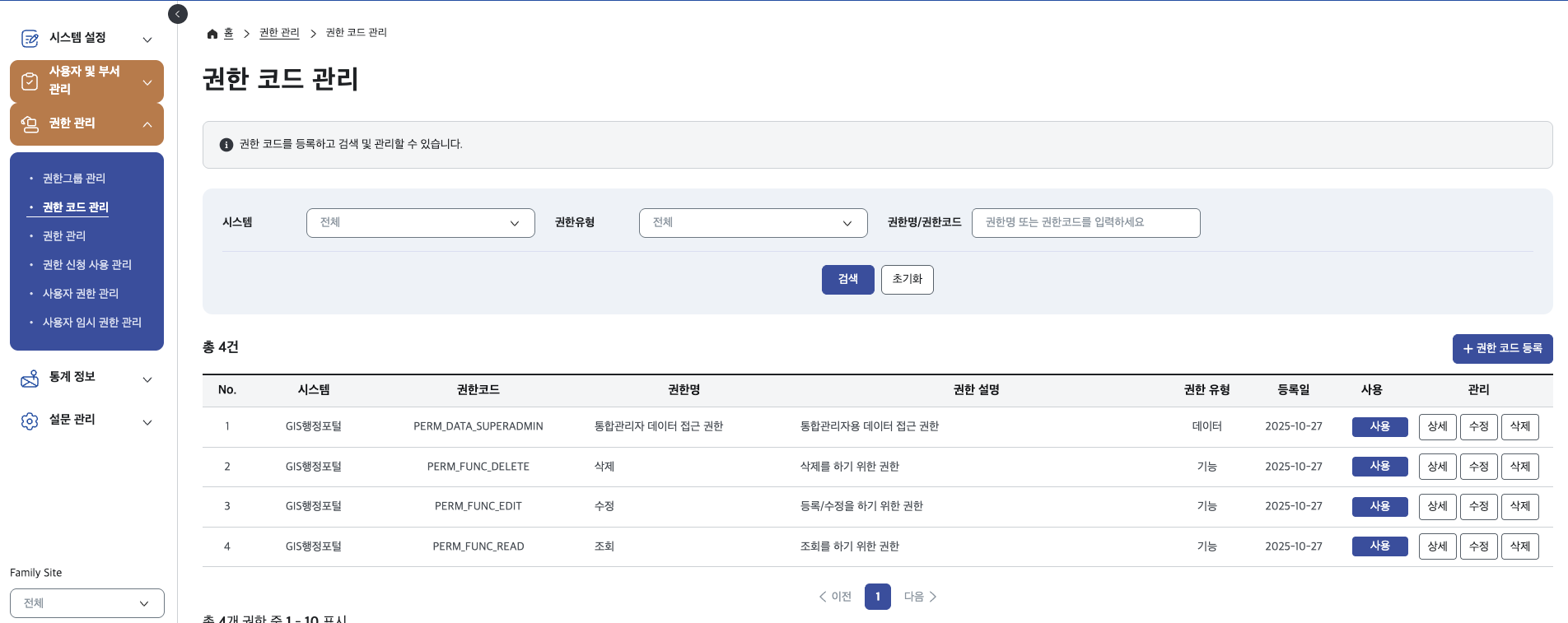Click the 권한 코드 등록 button
The width and height of the screenshot is (1568, 623).
[x=1502, y=349]
